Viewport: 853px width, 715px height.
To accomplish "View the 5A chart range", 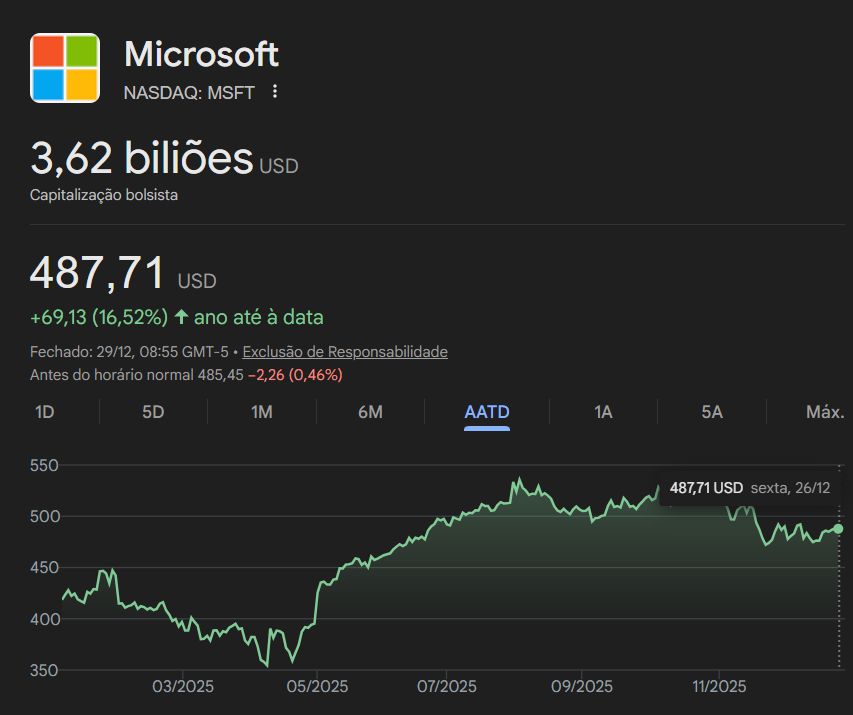I will [711, 412].
